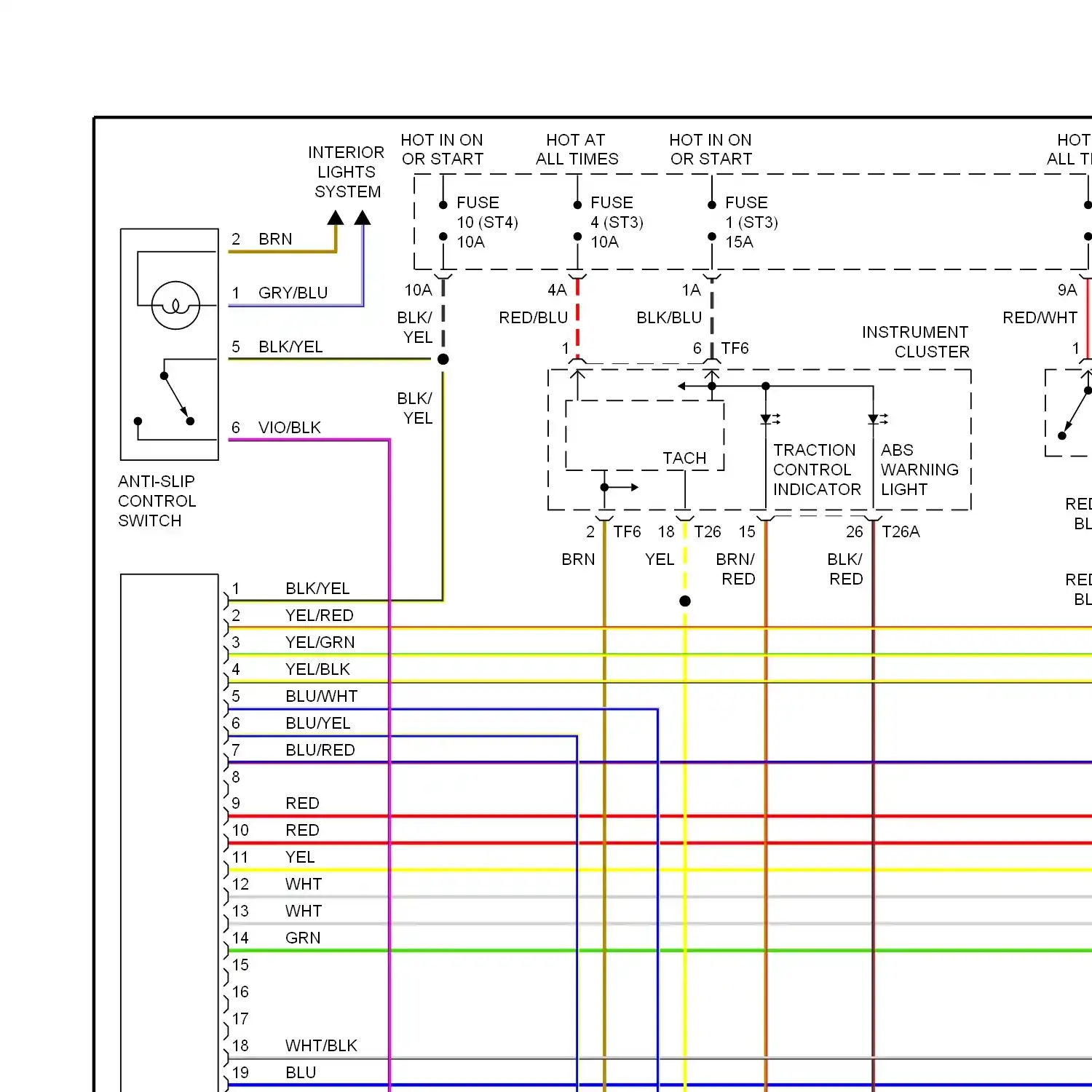Click the '1A' terminal label
Image resolution: width=1092 pixels, height=1092 pixels.
click(x=692, y=290)
